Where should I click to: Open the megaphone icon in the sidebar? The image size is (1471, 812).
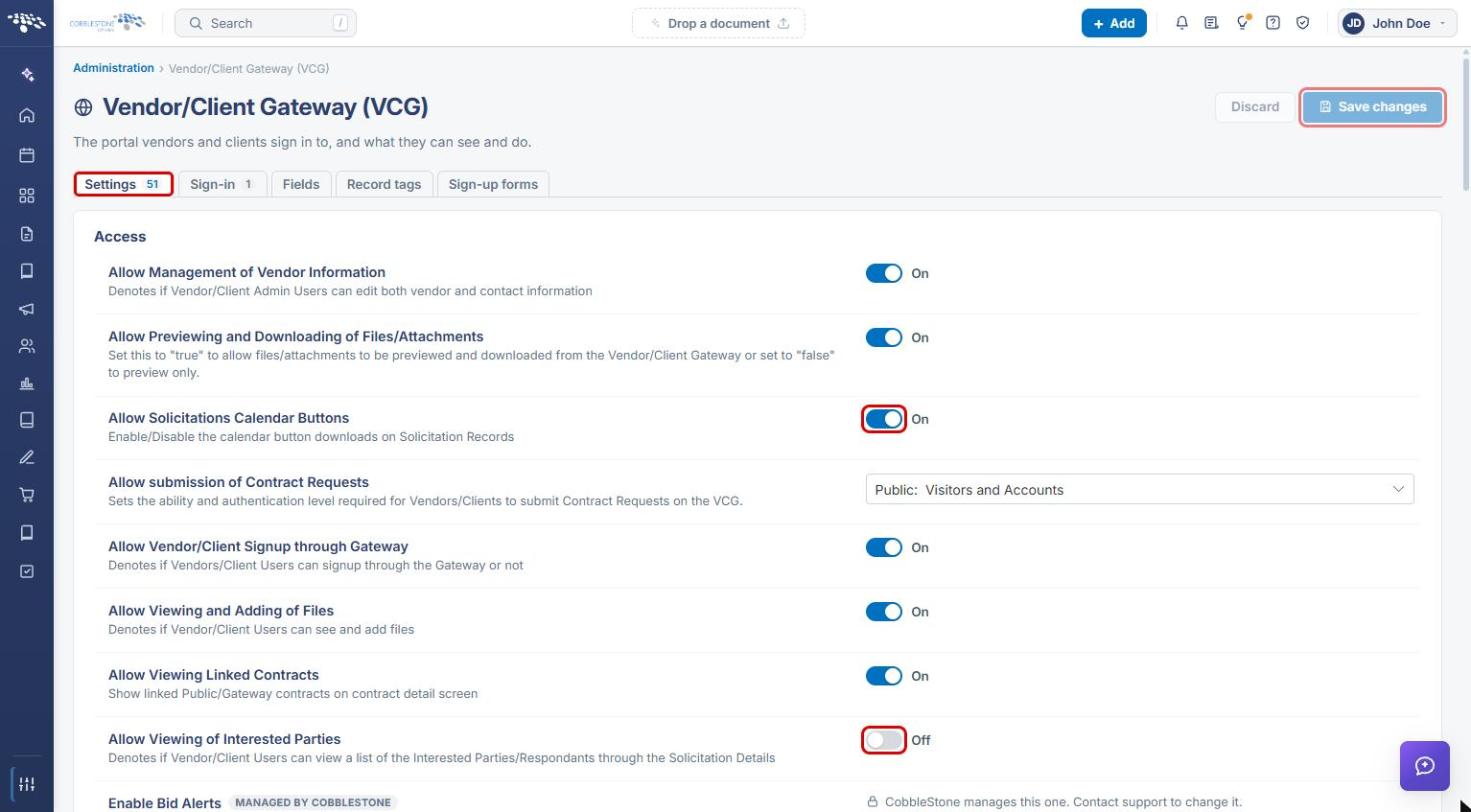point(27,309)
